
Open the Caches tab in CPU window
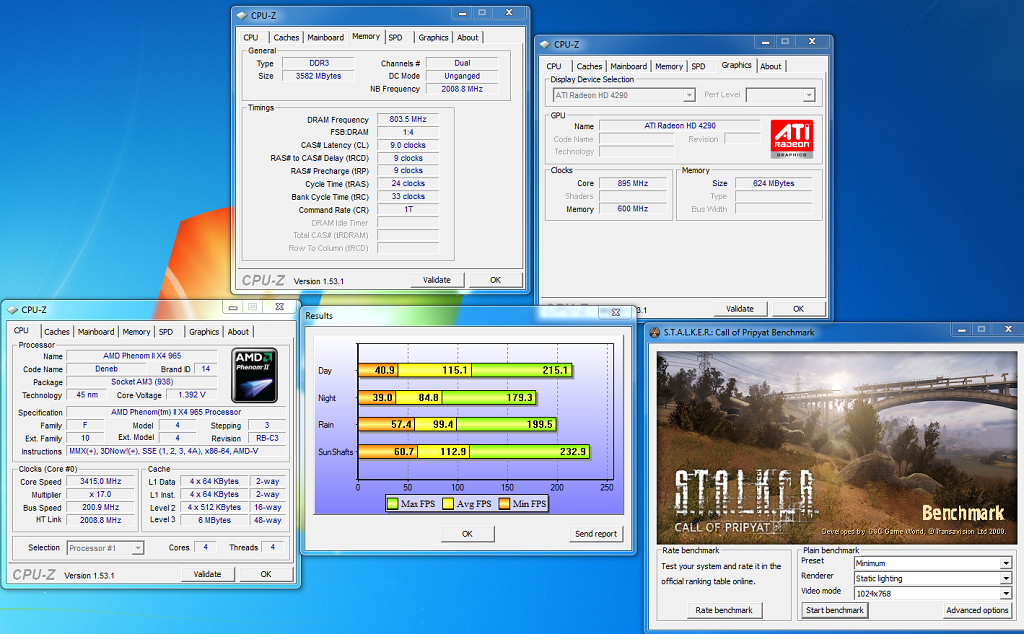(57, 332)
